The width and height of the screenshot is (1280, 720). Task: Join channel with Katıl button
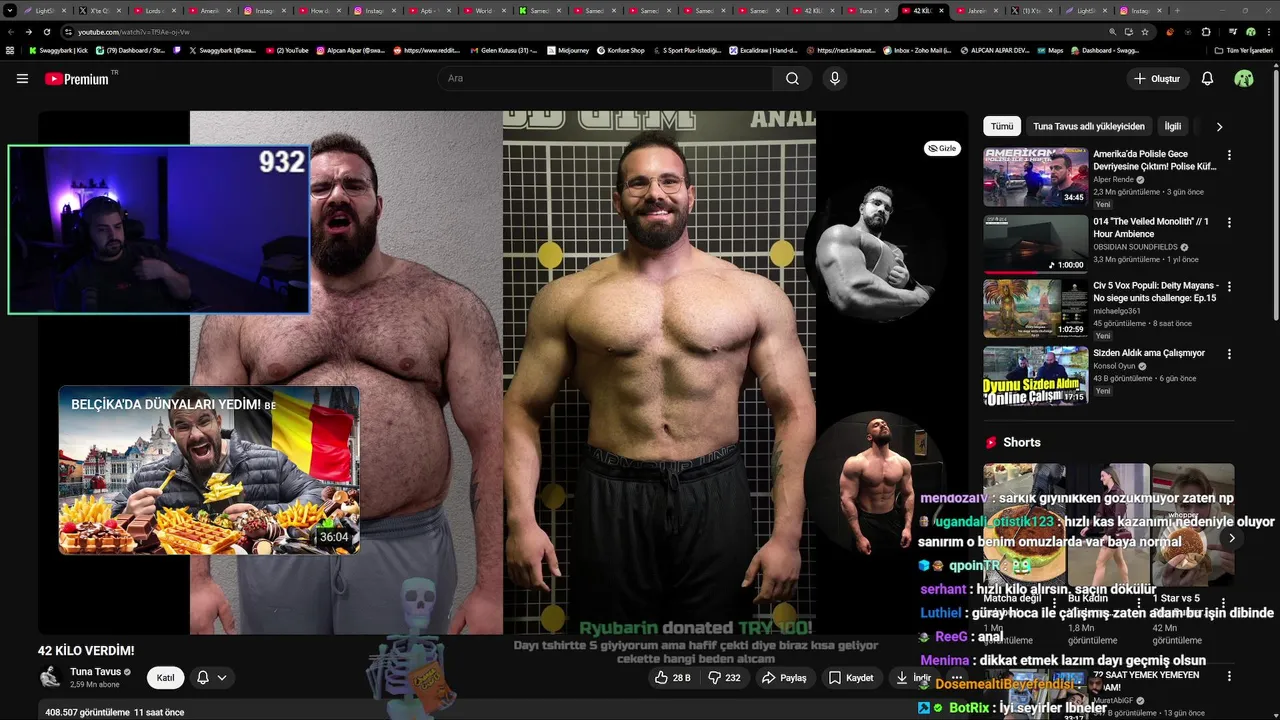click(166, 678)
